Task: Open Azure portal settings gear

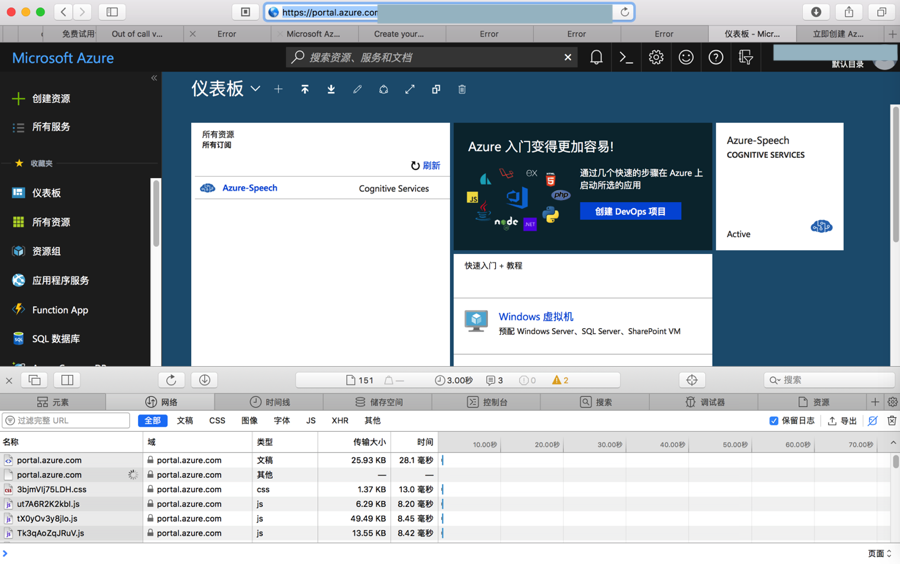Action: pyautogui.click(x=656, y=57)
